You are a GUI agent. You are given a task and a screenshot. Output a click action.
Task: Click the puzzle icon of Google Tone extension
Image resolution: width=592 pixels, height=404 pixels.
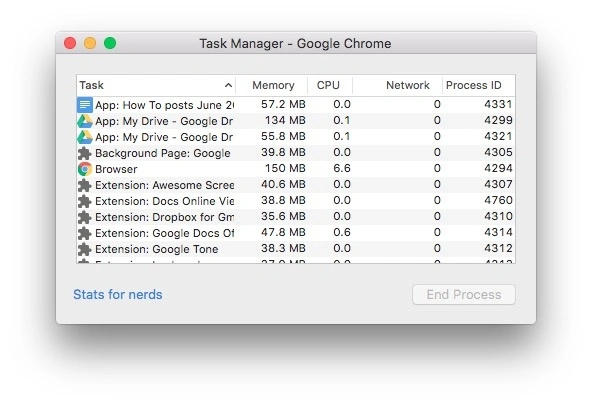click(x=85, y=249)
